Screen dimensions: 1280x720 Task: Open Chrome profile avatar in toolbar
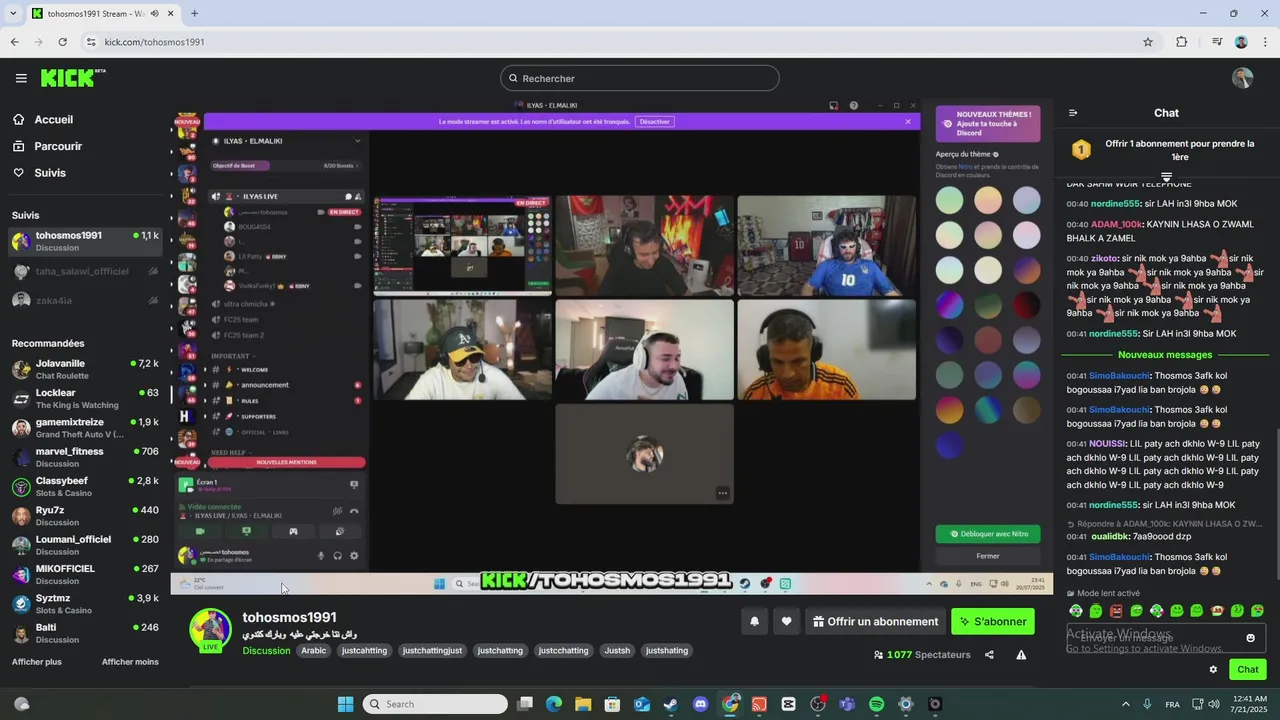[1241, 42]
